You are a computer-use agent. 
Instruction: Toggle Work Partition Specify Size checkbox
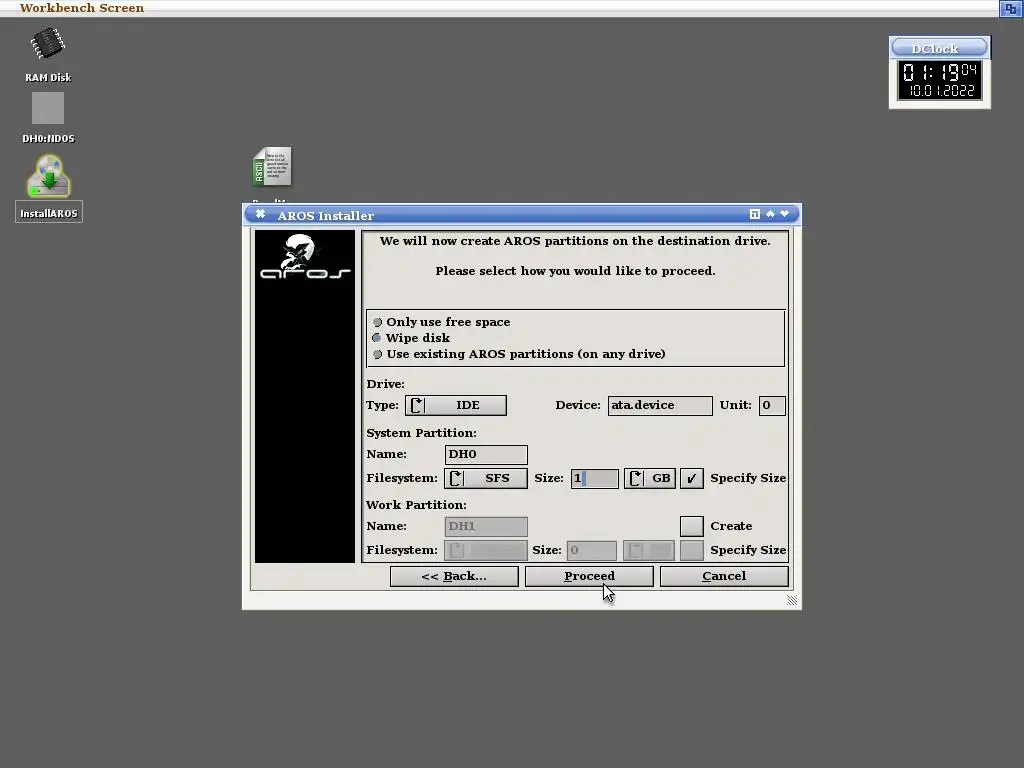(692, 550)
